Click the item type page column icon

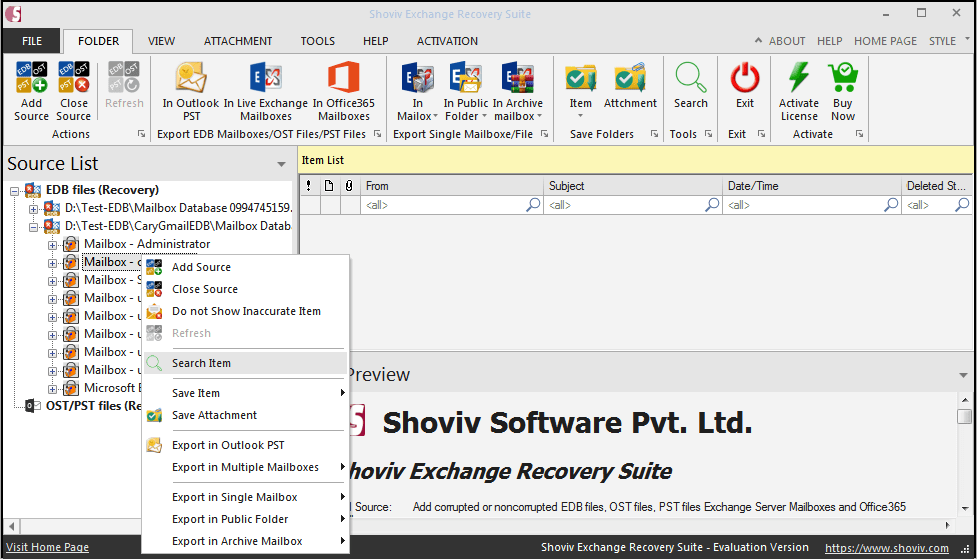point(329,186)
